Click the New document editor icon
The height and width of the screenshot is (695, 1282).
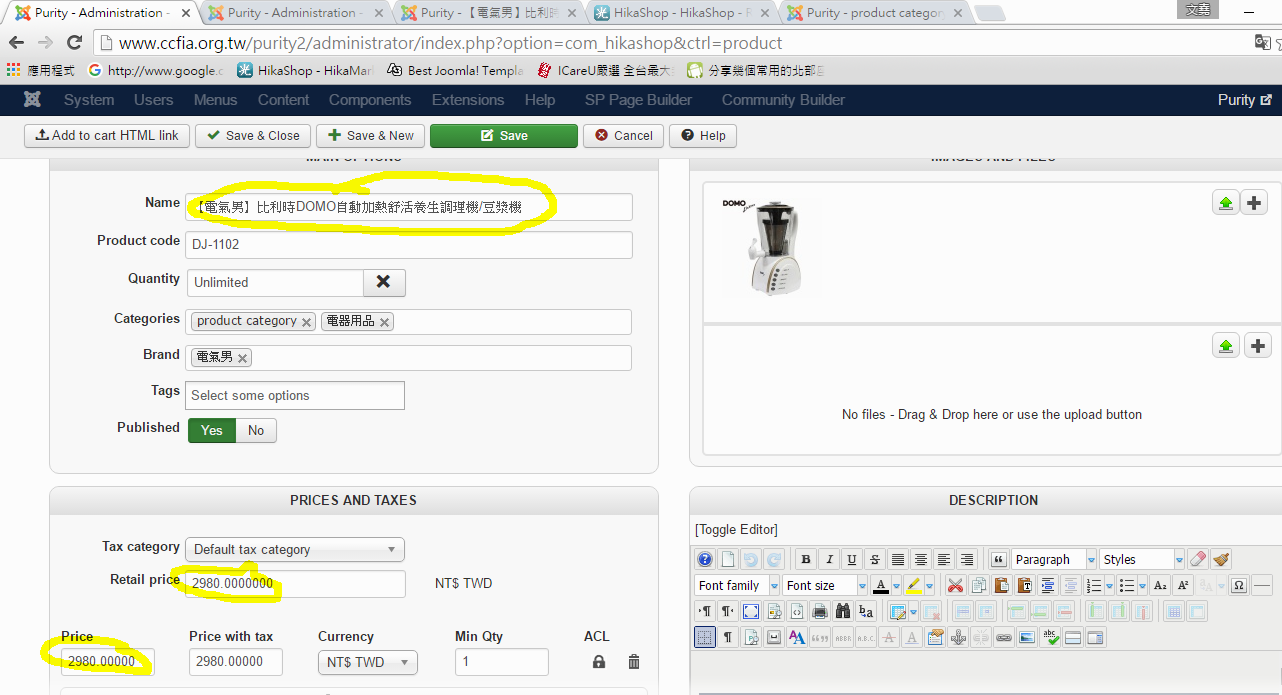point(728,559)
